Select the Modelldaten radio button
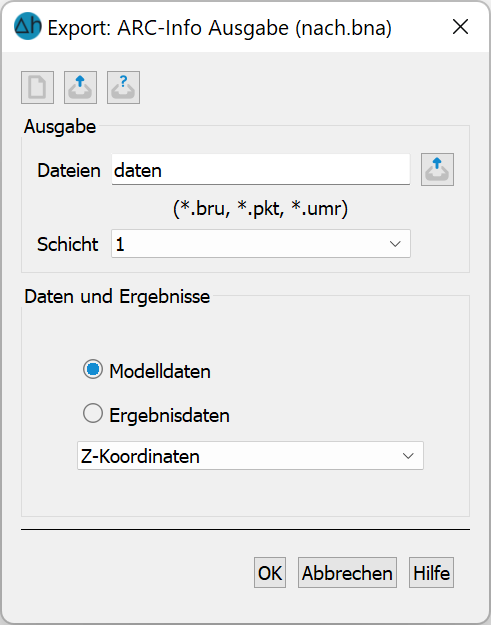The image size is (491, 625). pos(93,369)
